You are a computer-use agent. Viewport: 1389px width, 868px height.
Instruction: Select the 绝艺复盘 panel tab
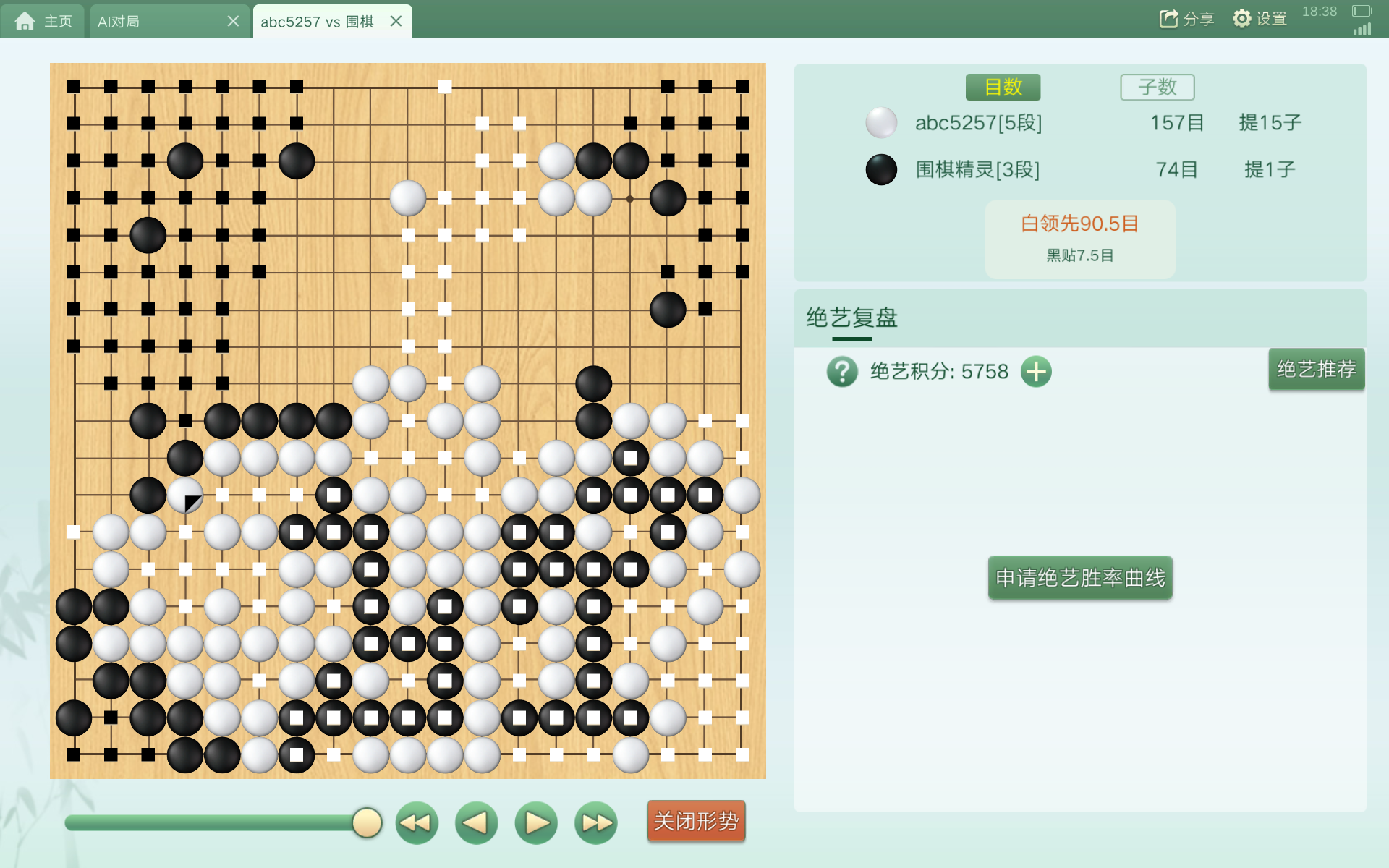[851, 318]
